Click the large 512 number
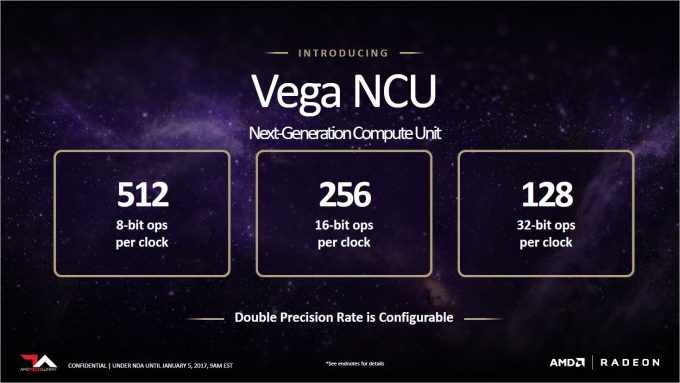This screenshot has width=680, height=383. [x=143, y=195]
